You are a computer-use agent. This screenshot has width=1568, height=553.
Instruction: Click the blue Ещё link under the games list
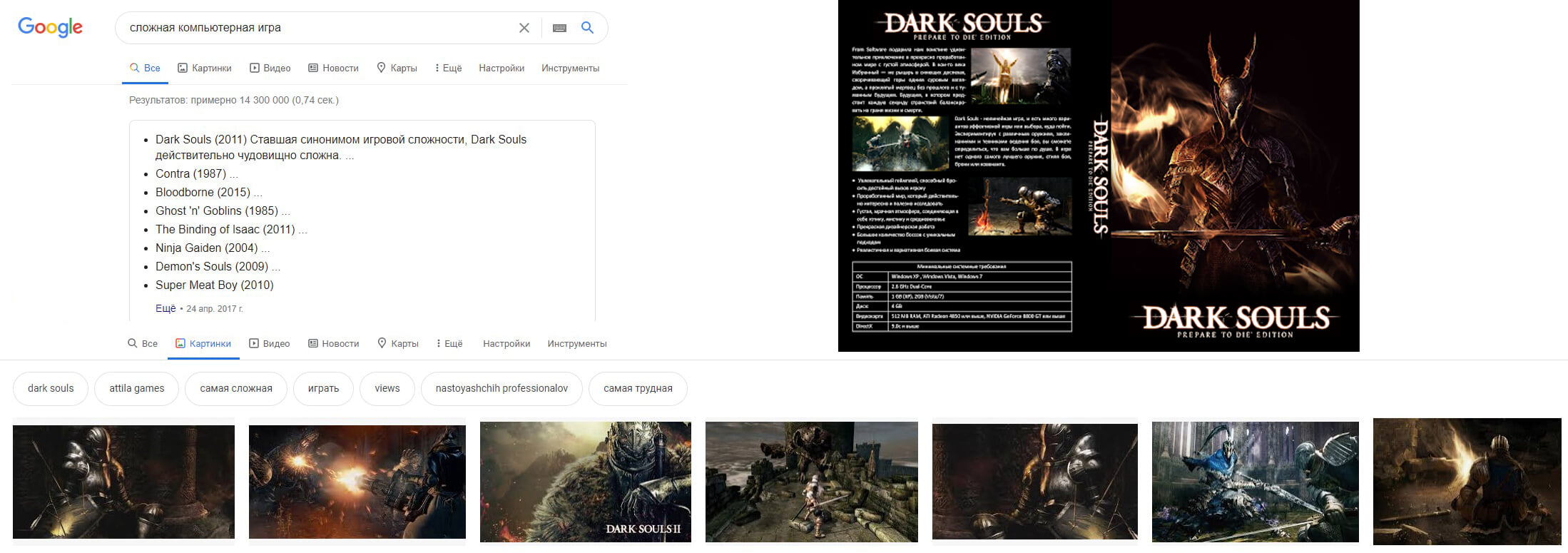pyautogui.click(x=166, y=308)
